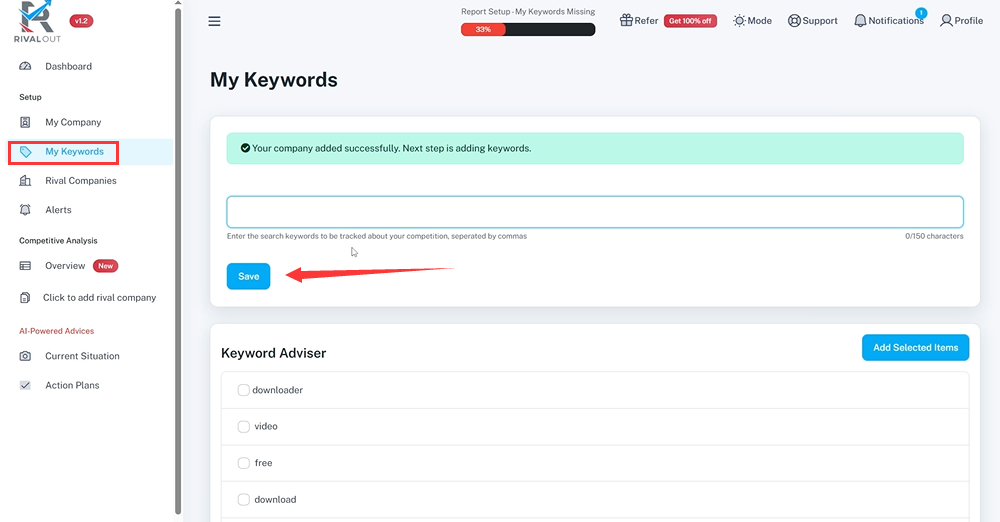This screenshot has width=1000, height=522.
Task: Click the Support link text
Action: [820, 20]
